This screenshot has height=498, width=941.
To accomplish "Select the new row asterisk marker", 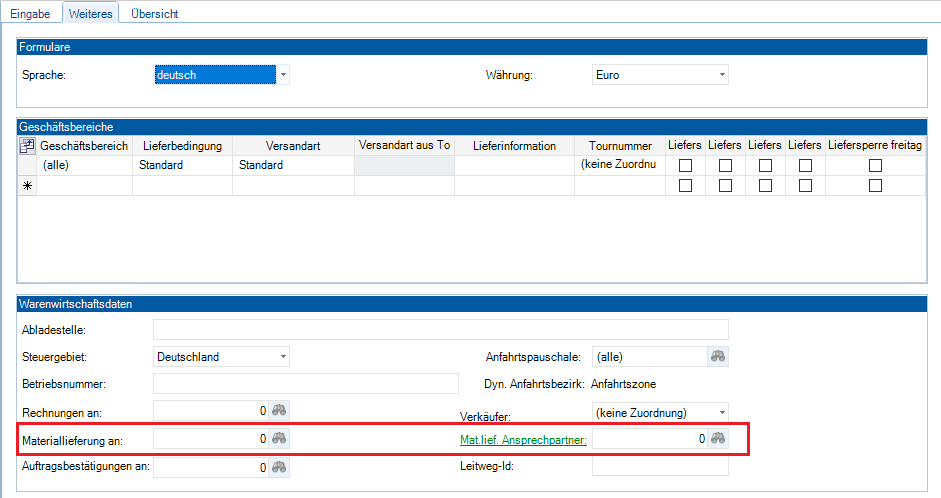I will click(27, 186).
